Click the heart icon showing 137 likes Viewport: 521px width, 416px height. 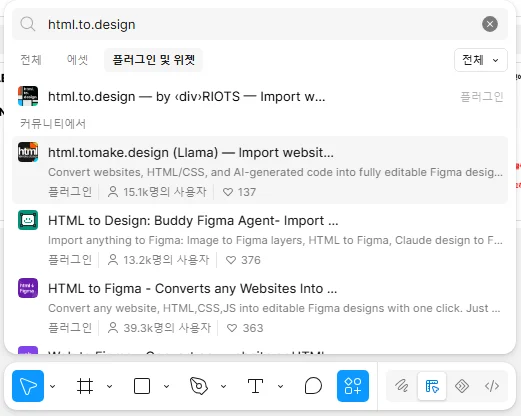click(x=228, y=192)
